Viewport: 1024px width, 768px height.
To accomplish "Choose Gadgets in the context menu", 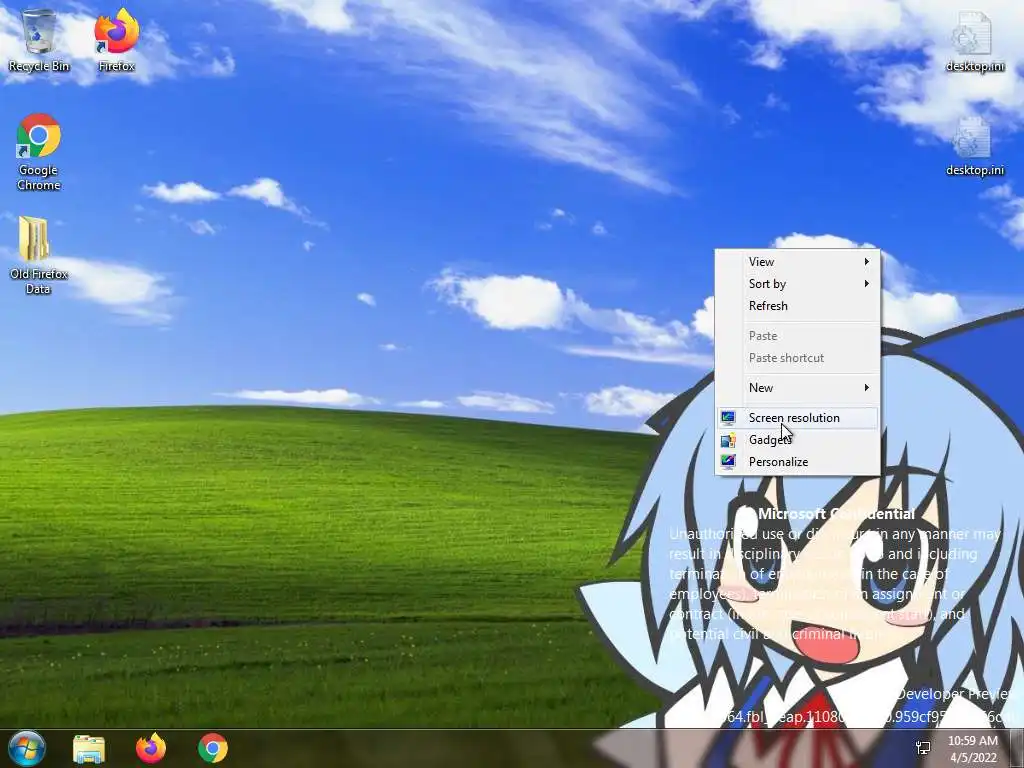I will [x=797, y=440].
